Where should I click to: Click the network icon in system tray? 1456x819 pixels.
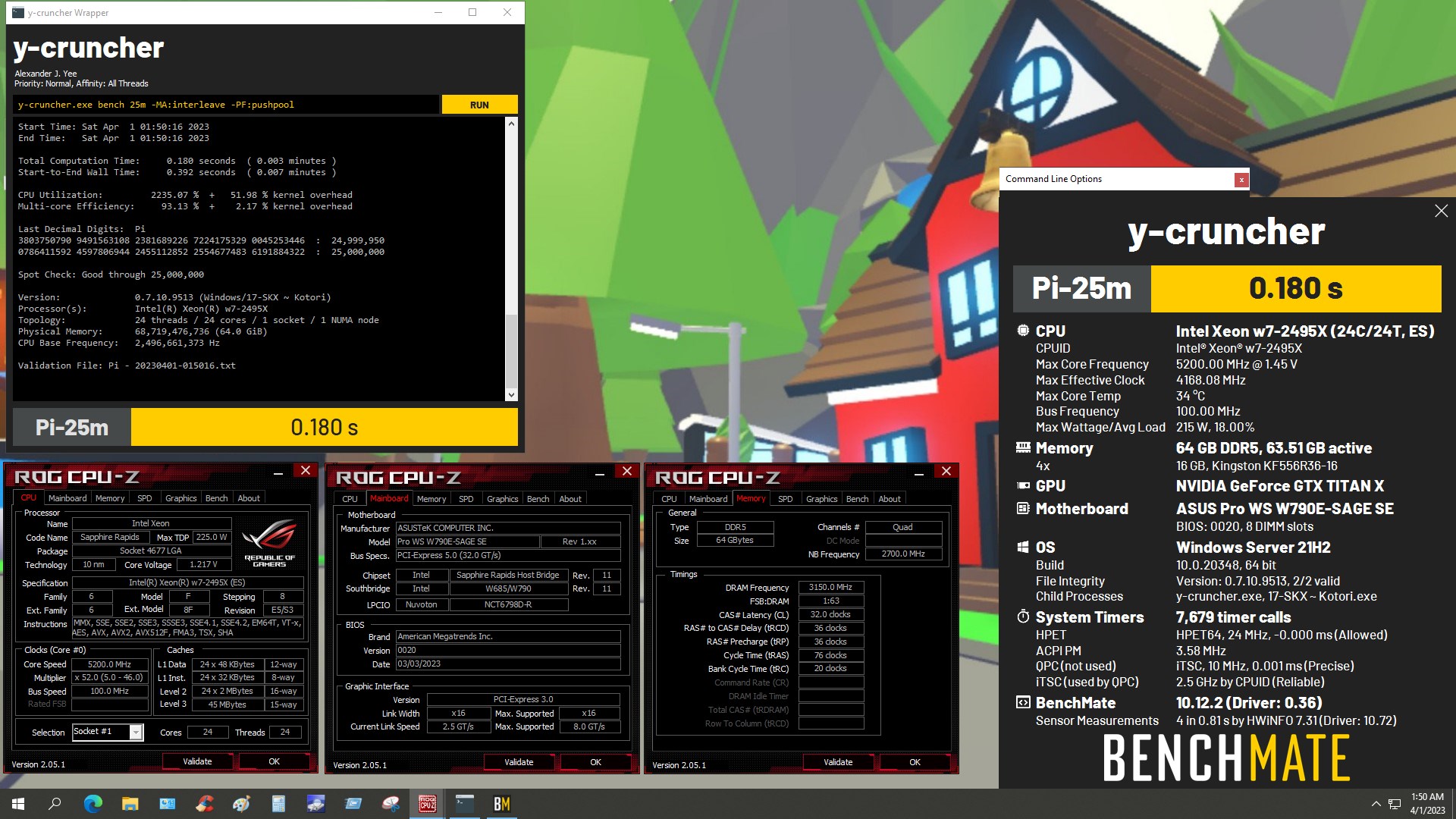[x=1394, y=804]
